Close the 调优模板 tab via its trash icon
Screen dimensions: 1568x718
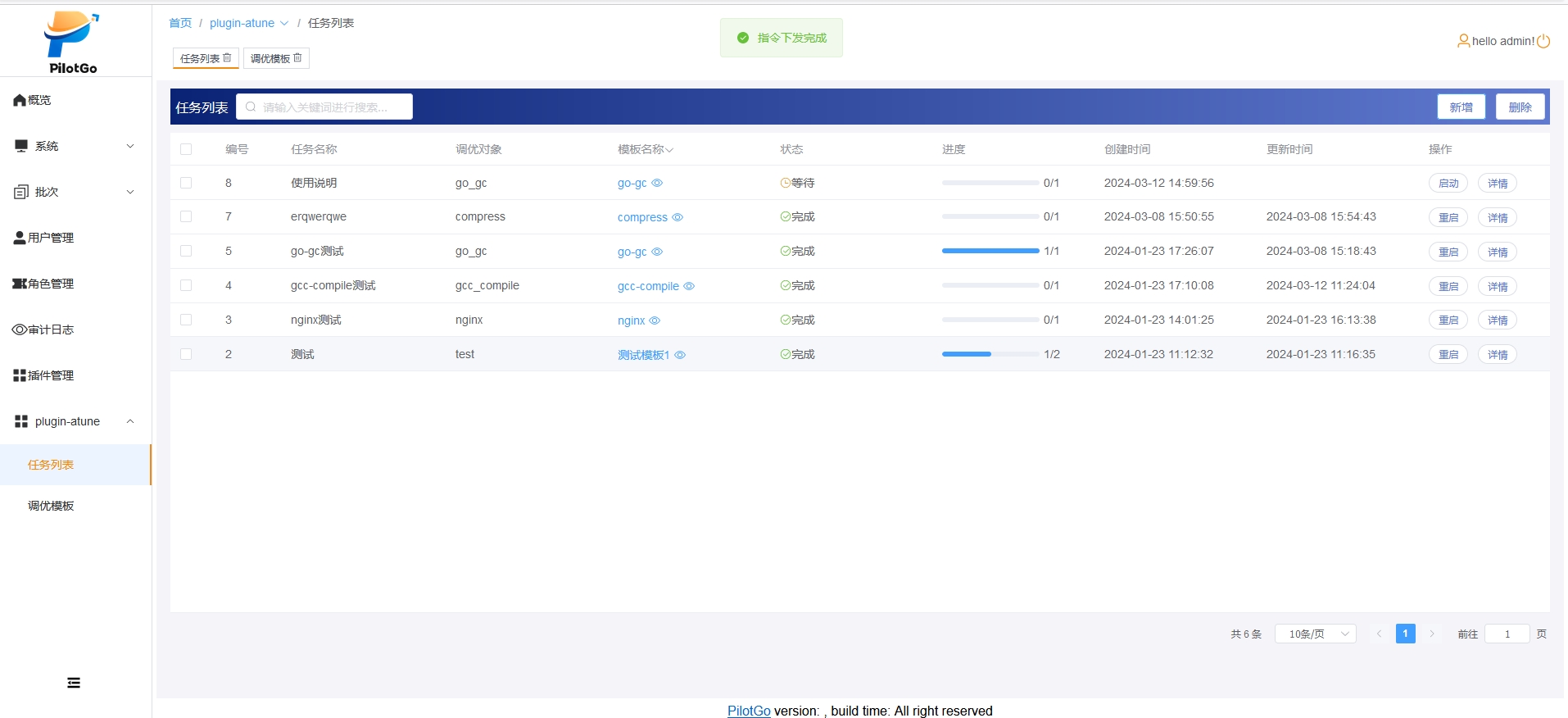[297, 58]
